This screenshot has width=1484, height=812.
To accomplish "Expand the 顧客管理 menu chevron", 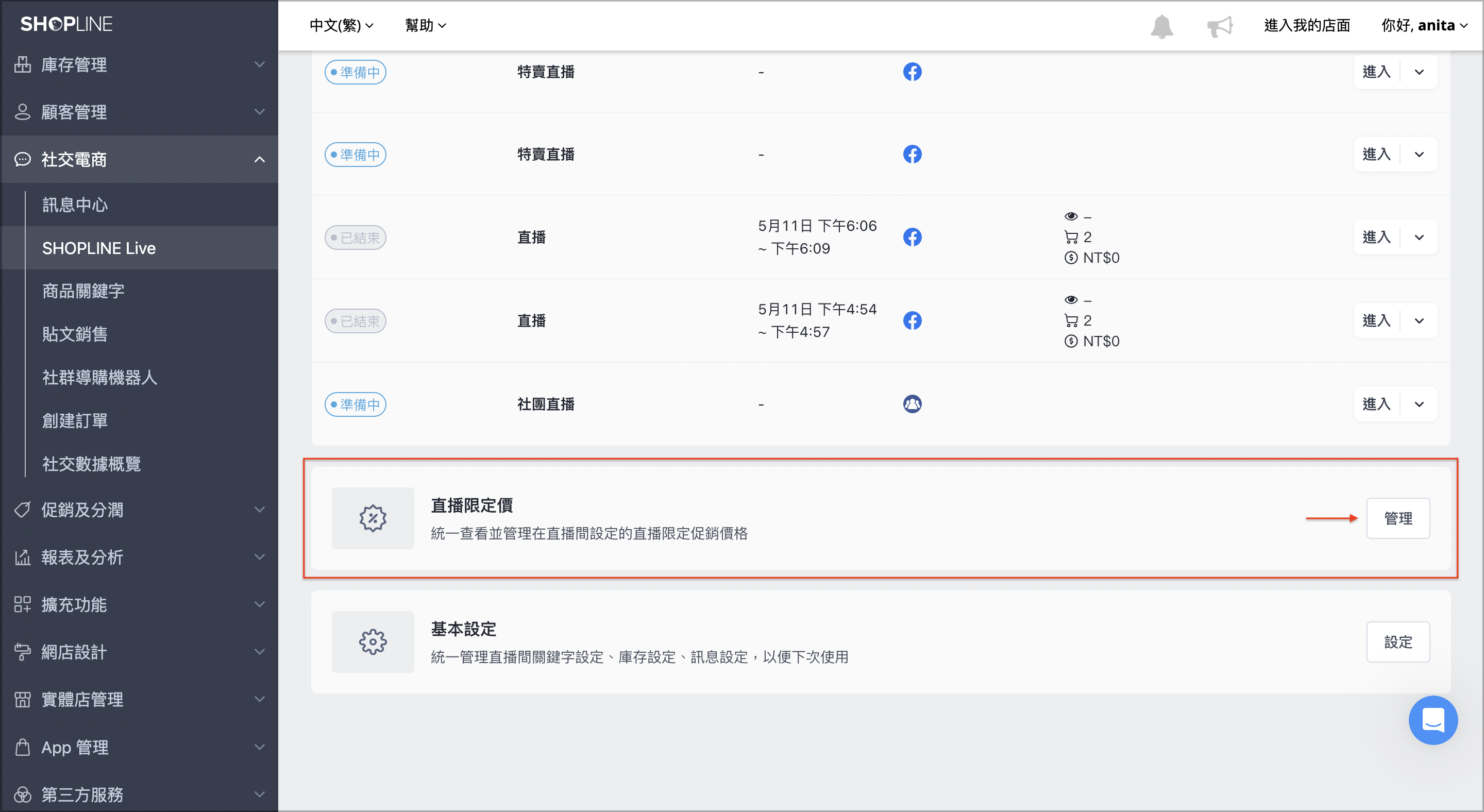I will [x=260, y=112].
